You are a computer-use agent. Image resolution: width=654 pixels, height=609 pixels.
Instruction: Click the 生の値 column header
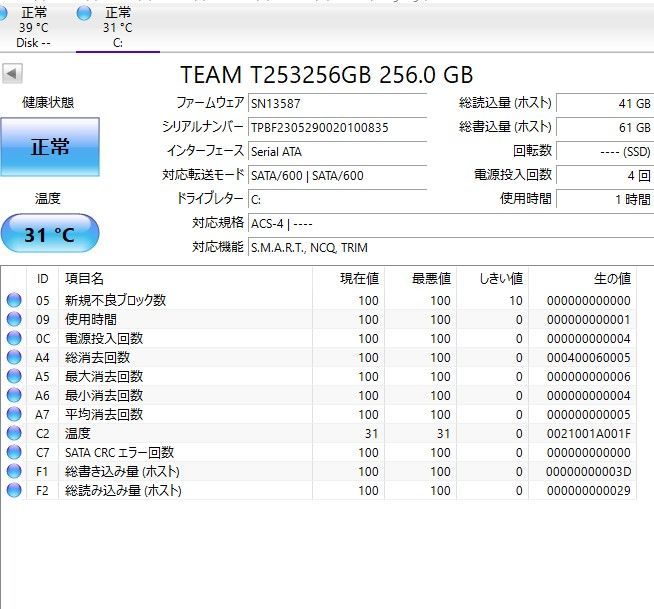[610, 278]
